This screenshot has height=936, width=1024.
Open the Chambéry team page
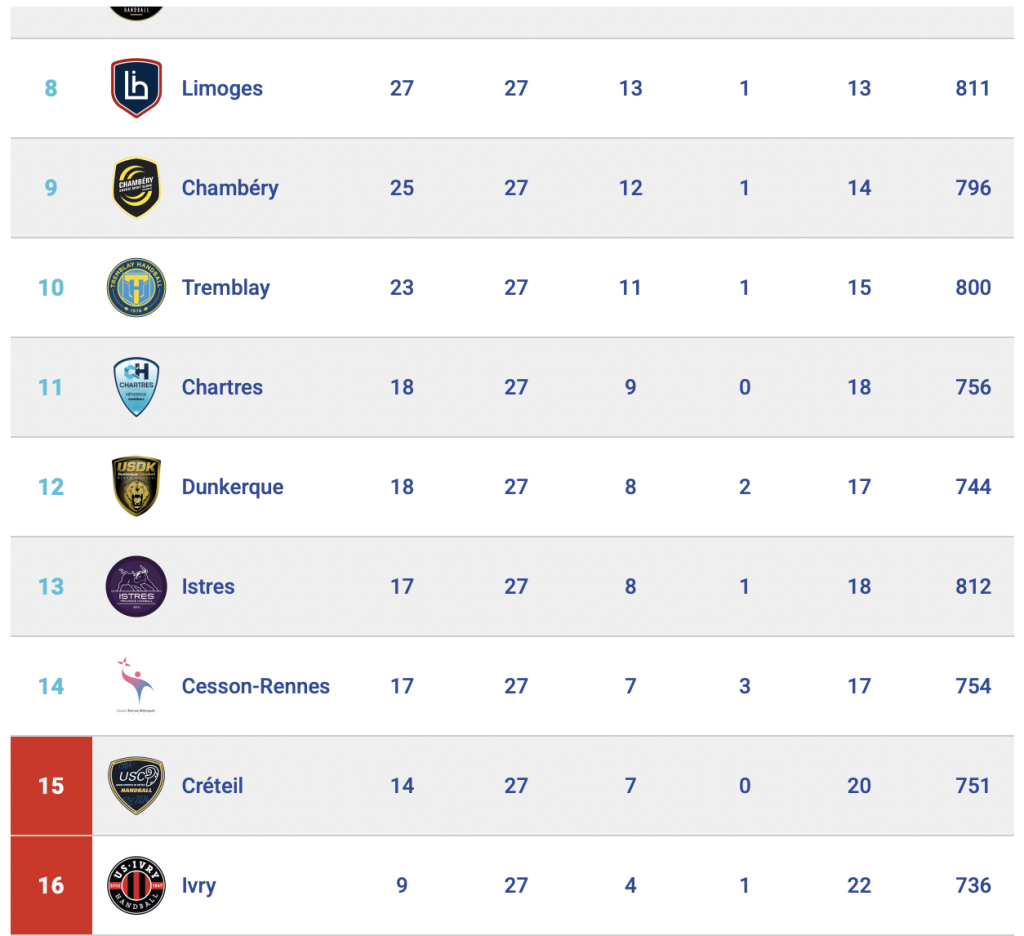tap(230, 188)
